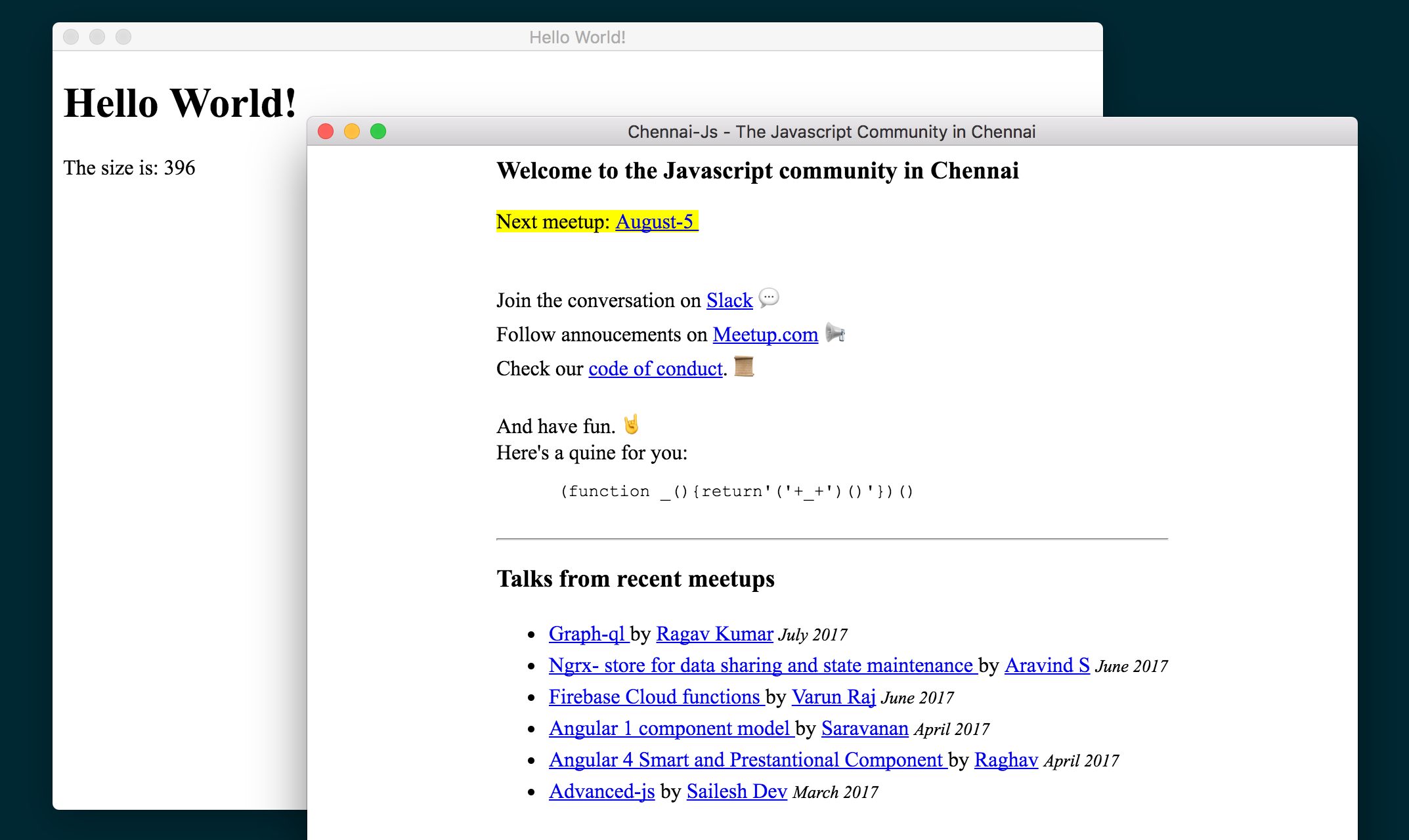Click the rock-on hand emoji after 'have fun'

pyautogui.click(x=631, y=425)
